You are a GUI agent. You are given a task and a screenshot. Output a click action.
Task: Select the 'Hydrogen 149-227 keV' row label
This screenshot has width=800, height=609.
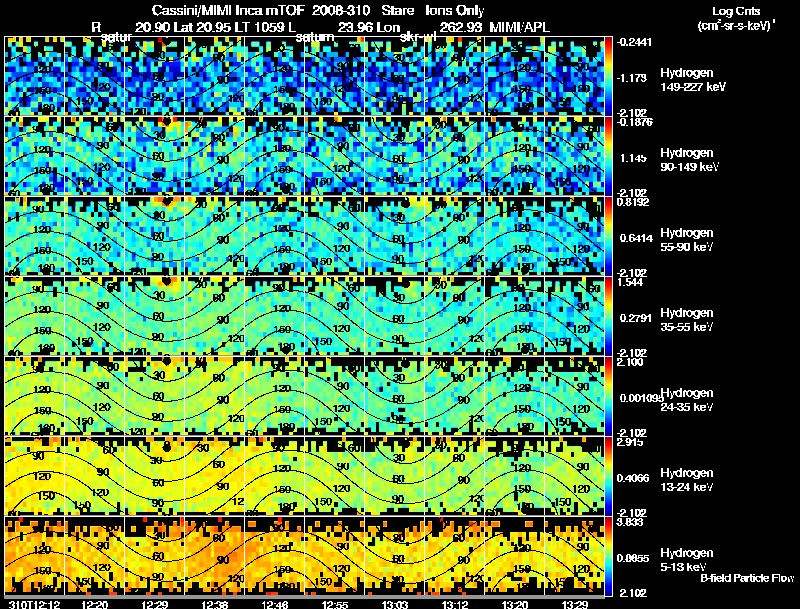point(692,80)
